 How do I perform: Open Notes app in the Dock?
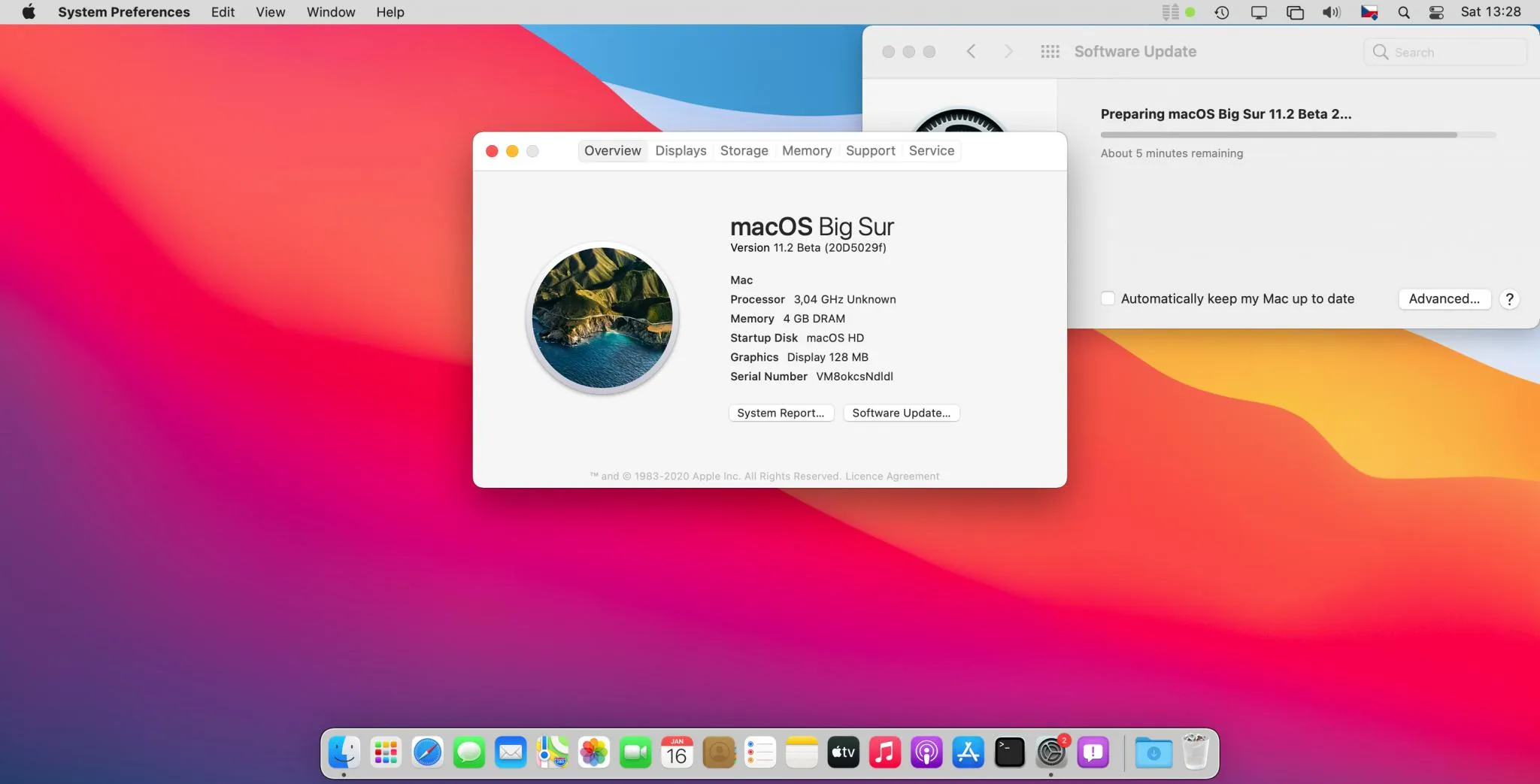coord(802,752)
